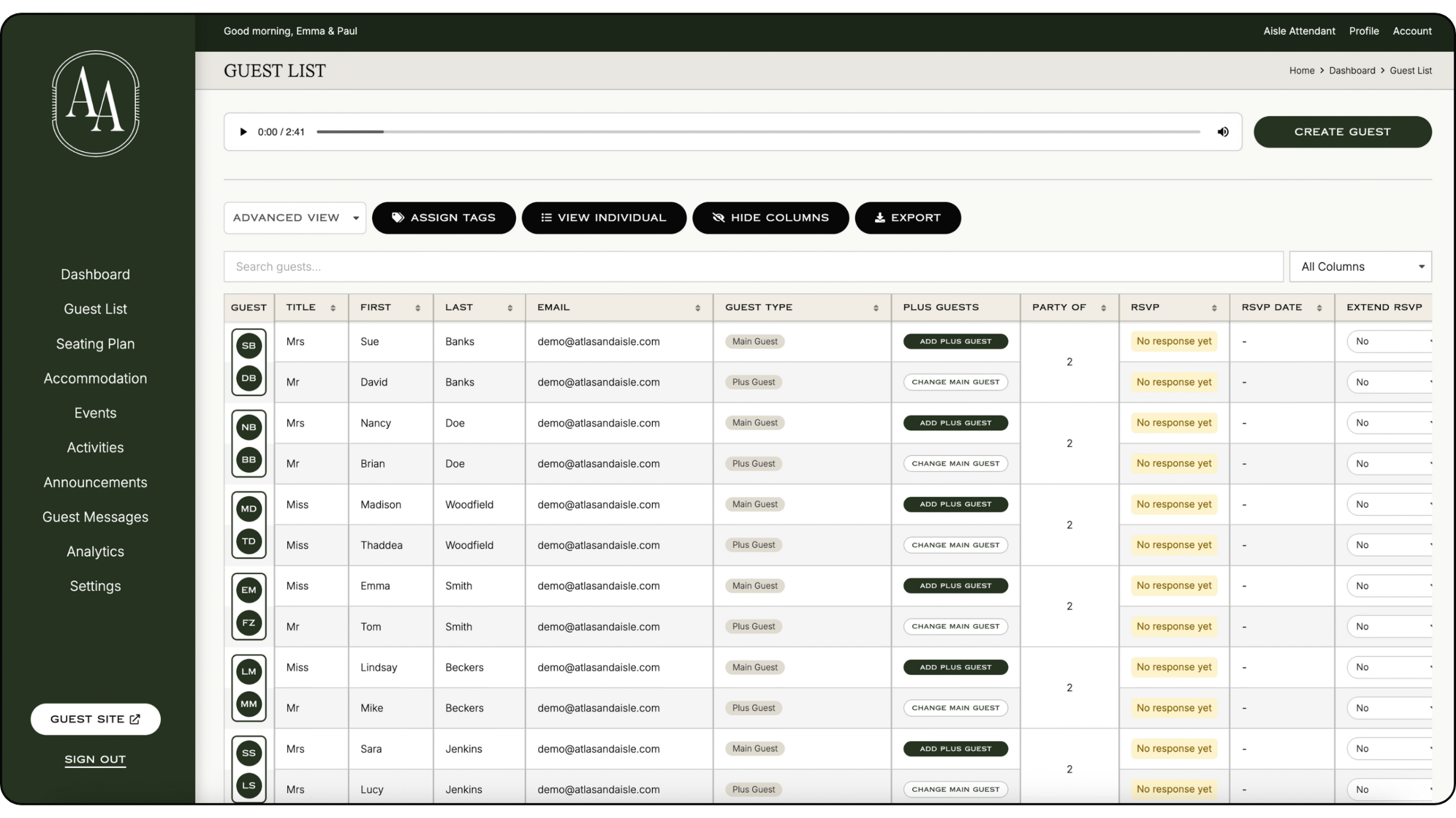Open the Advanced View dropdown

point(295,218)
